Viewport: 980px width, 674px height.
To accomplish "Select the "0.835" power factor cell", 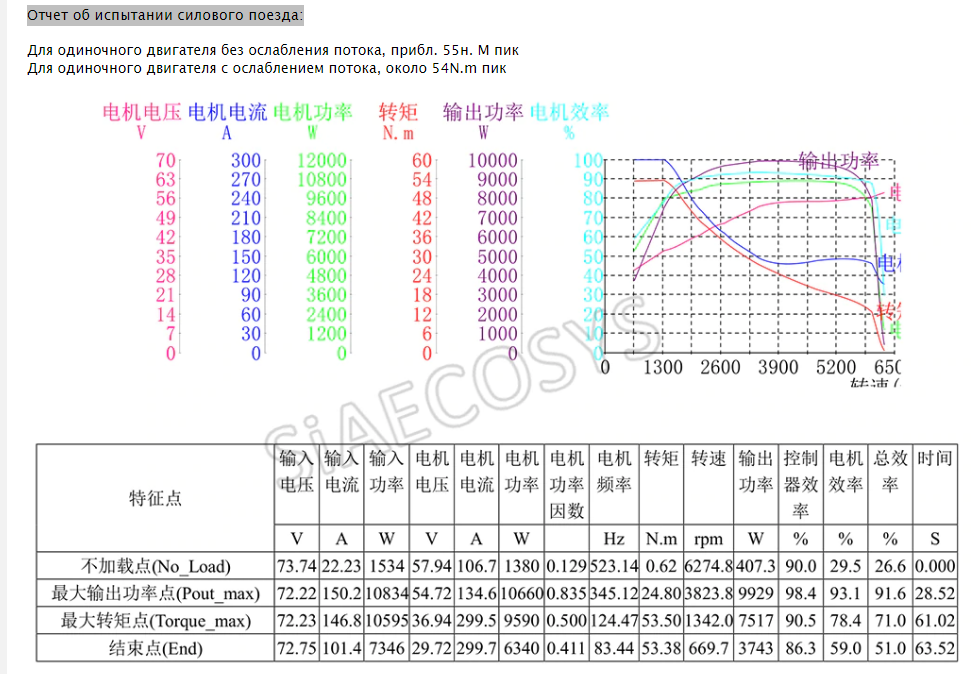I will (x=566, y=593).
